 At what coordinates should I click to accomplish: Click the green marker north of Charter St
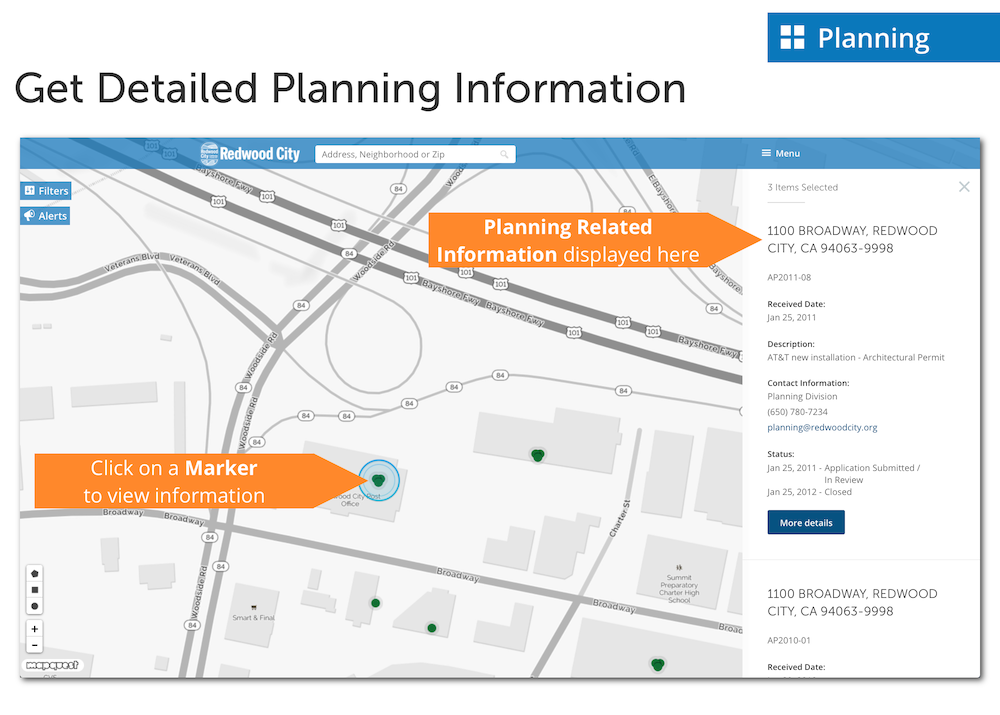[538, 455]
